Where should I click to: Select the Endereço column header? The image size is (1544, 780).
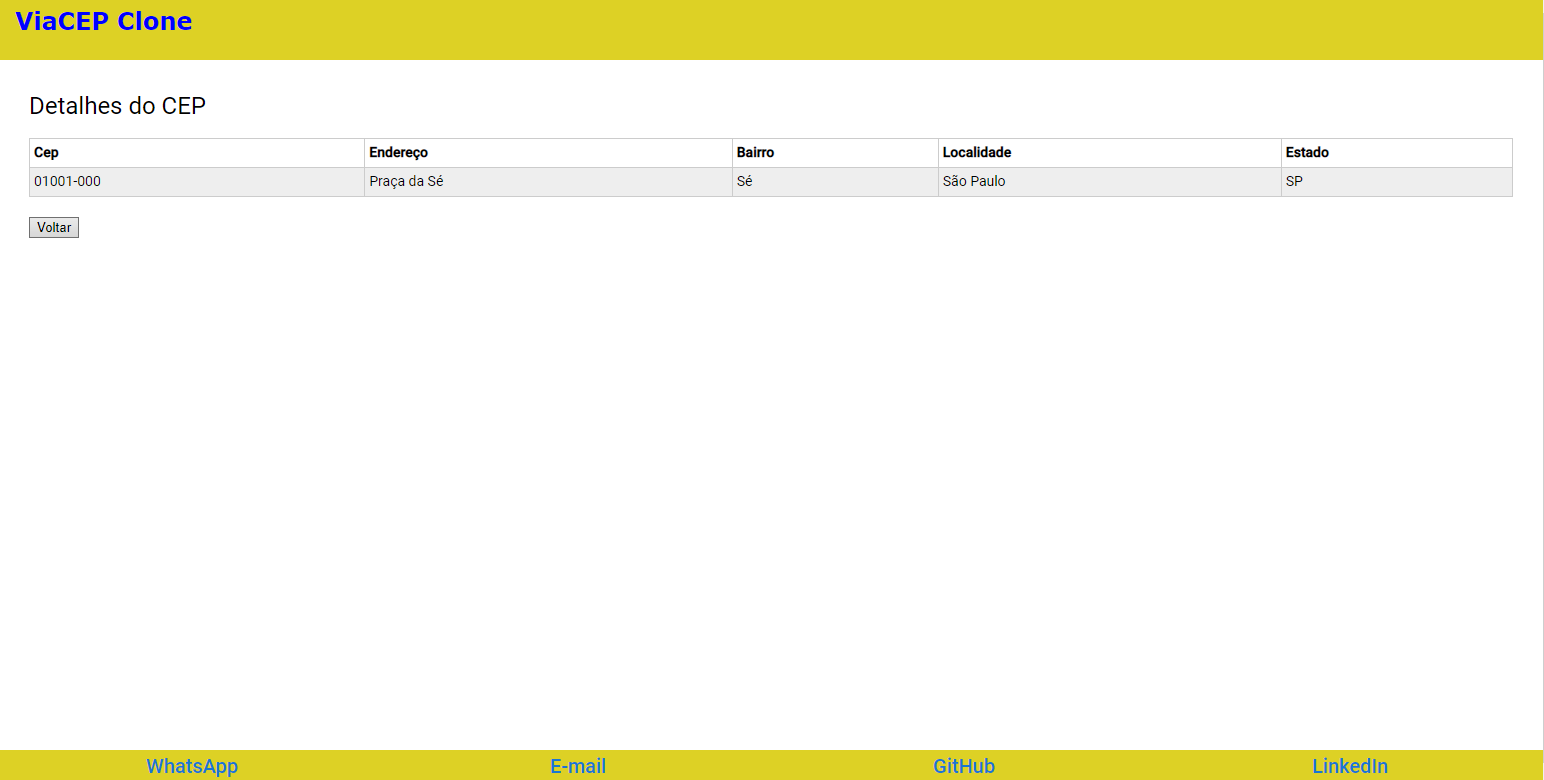399,152
